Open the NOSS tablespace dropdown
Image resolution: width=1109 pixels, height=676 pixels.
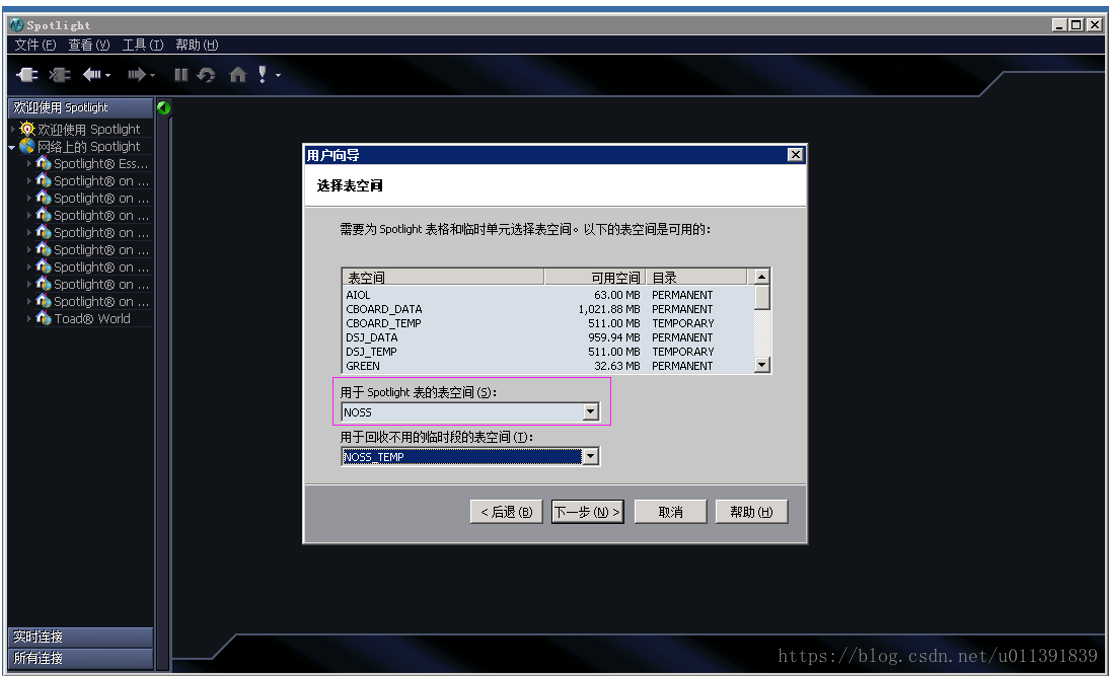click(x=591, y=412)
